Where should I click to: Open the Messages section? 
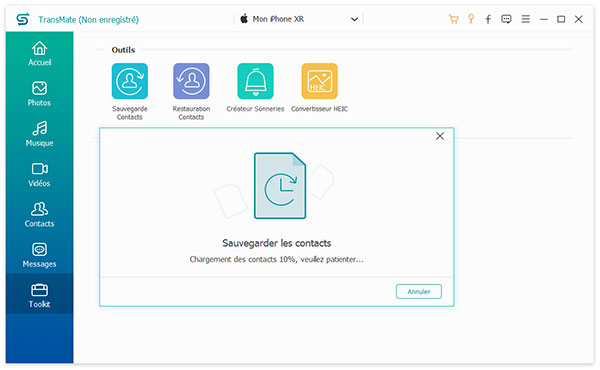click(x=39, y=255)
